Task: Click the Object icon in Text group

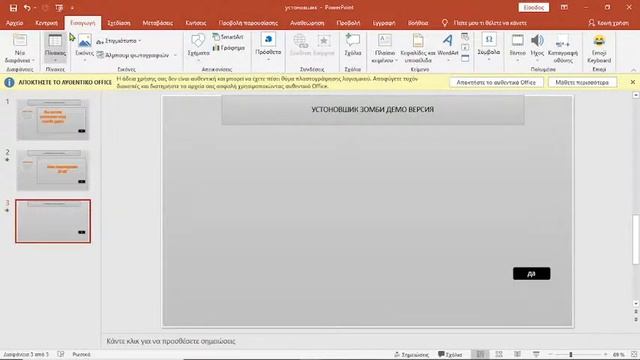Action: coord(465,58)
